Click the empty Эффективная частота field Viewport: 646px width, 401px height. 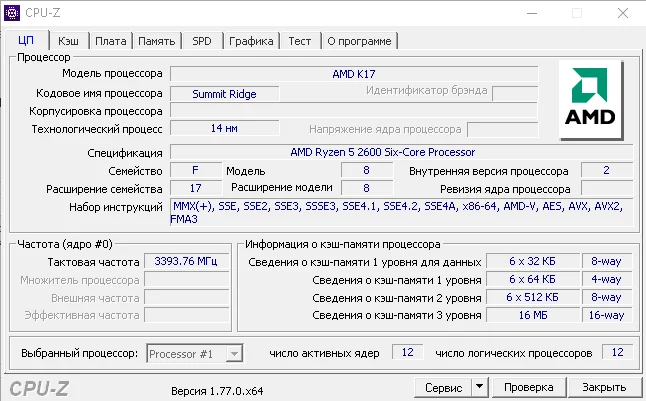187,315
